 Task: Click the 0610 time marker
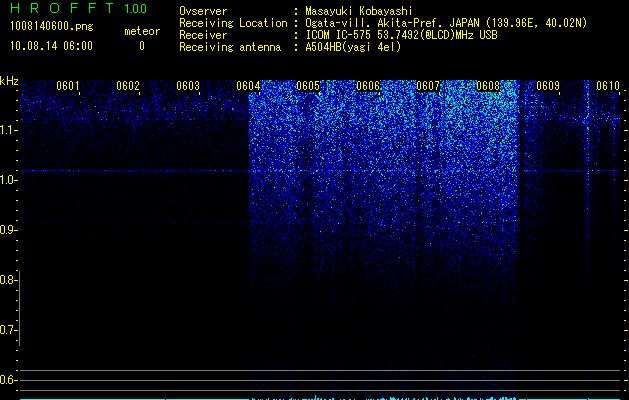[x=608, y=86]
